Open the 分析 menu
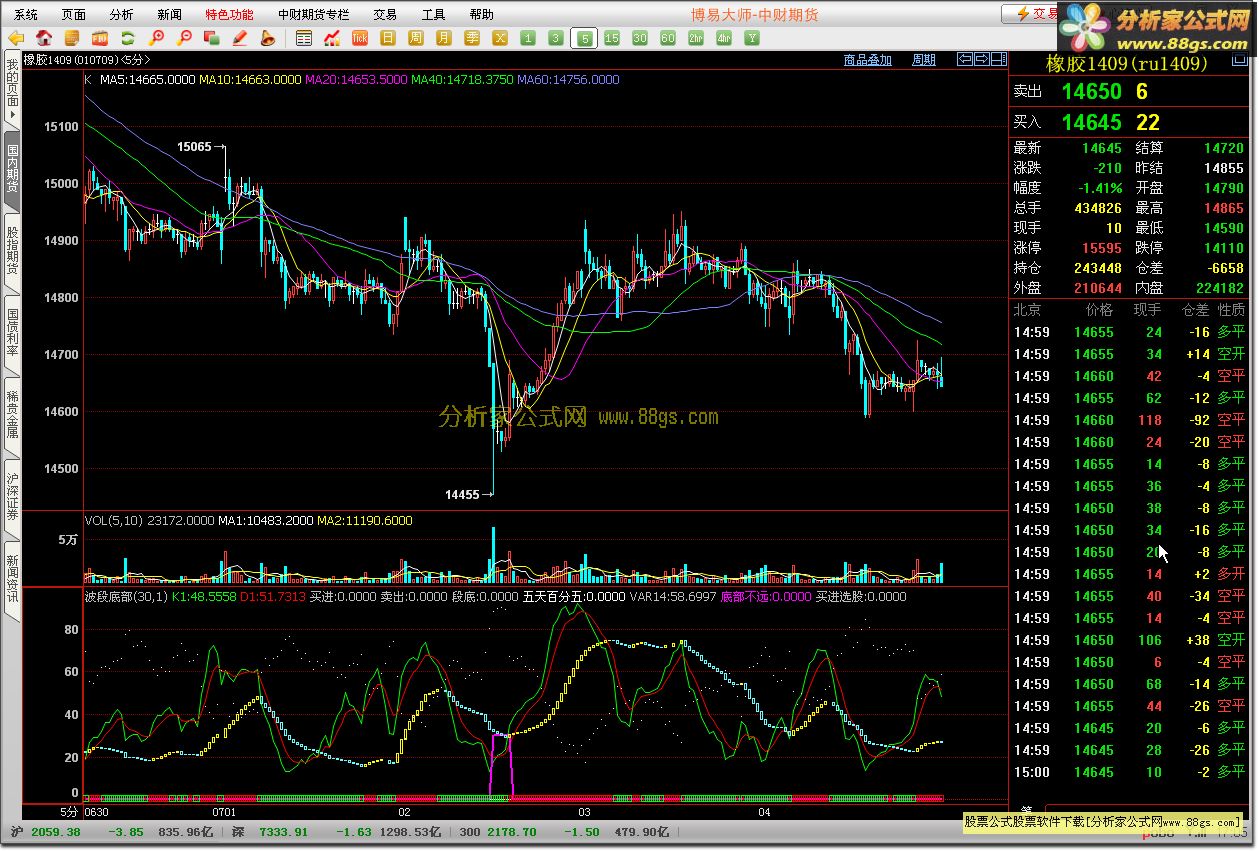The width and height of the screenshot is (1259, 851). coord(121,14)
